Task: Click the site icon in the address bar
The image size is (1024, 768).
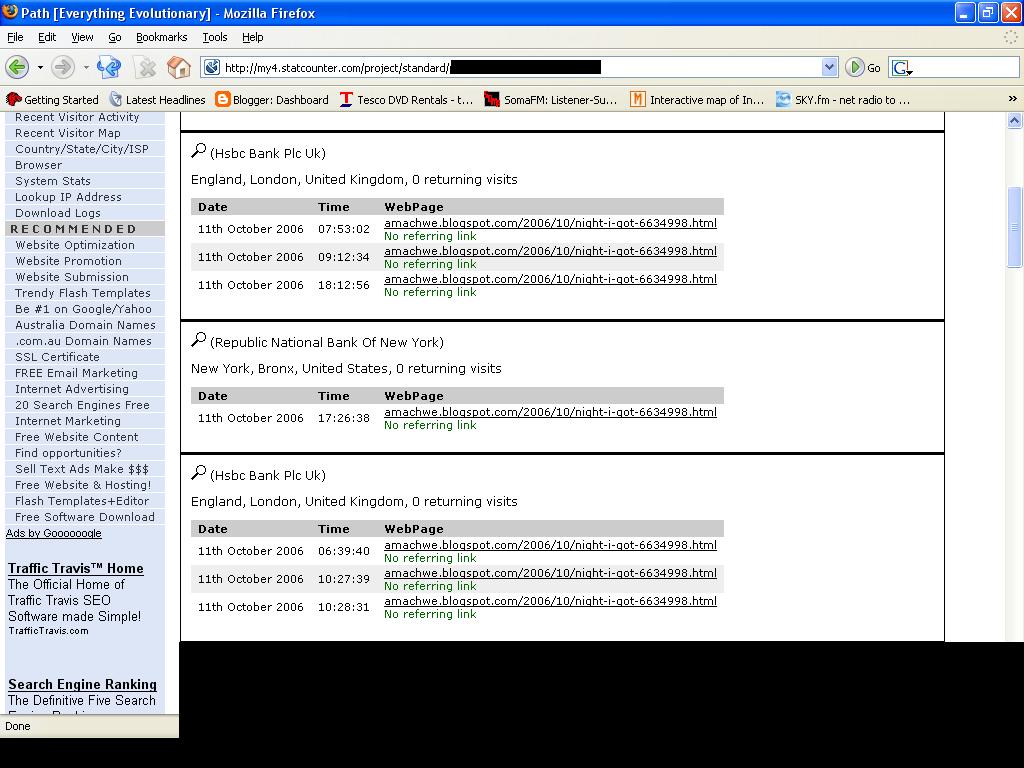Action: (212, 67)
